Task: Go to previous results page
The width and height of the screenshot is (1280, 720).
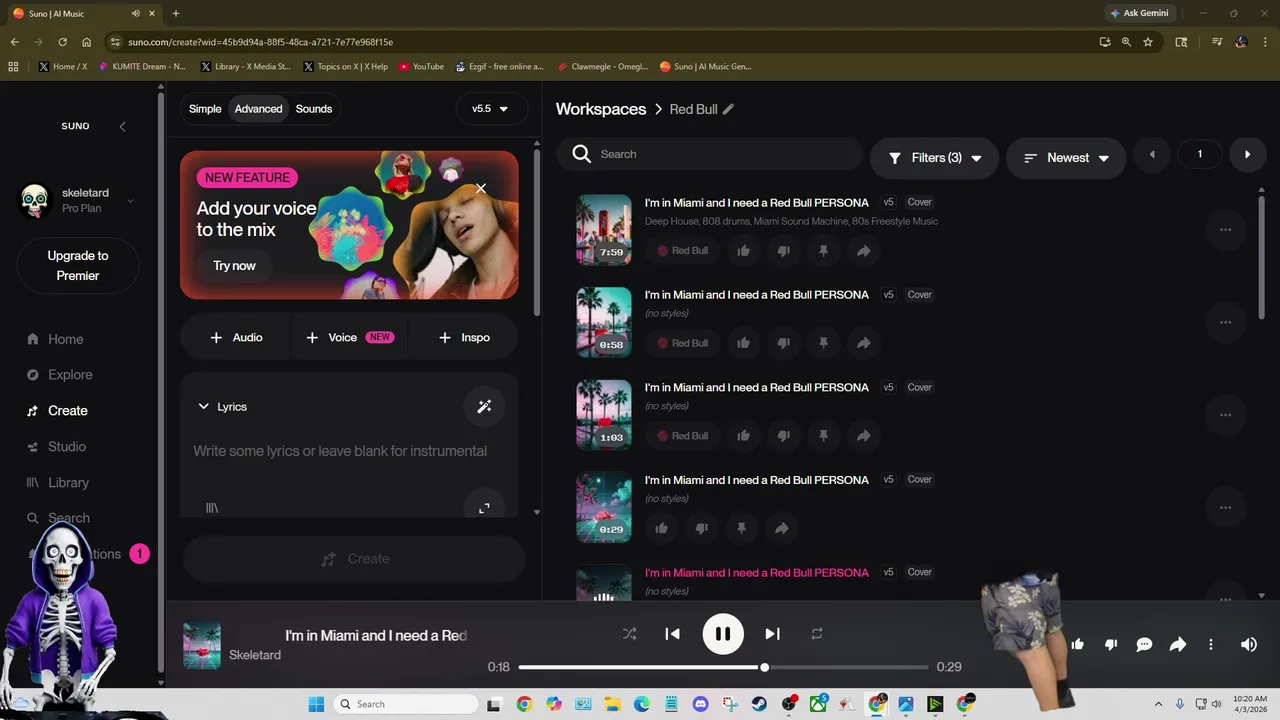Action: coord(1152,155)
